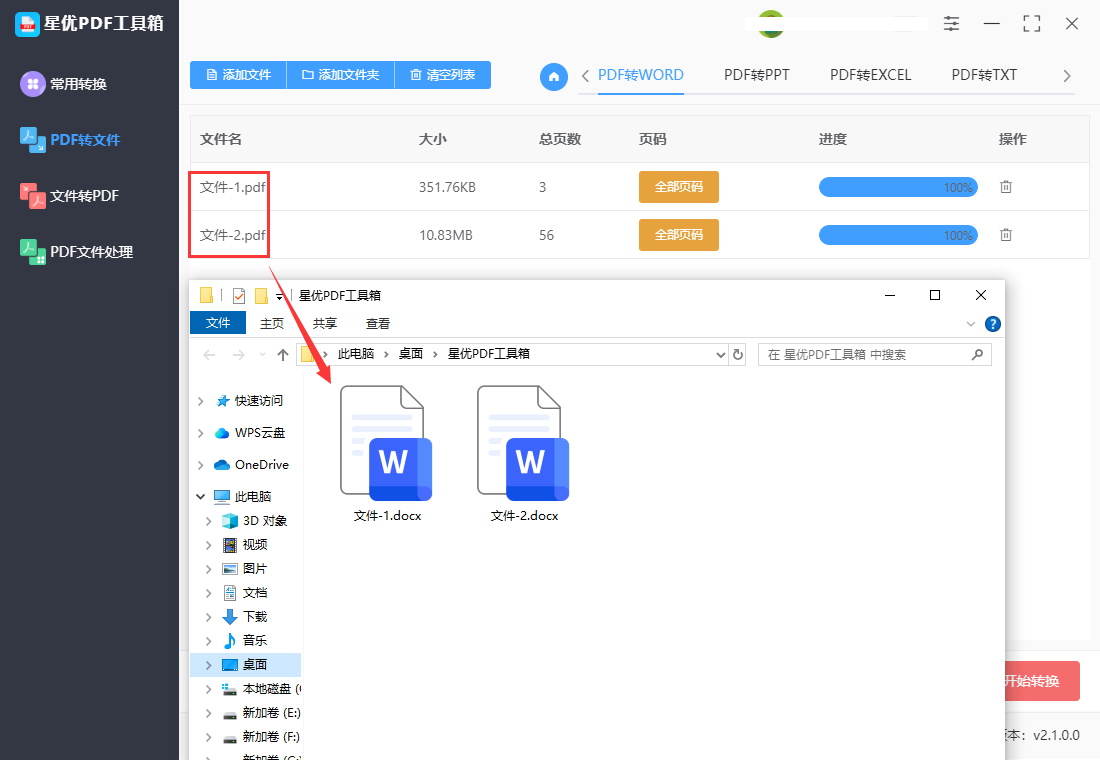The height and width of the screenshot is (760, 1100).
Task: Open 文件-2.docx Word file icon
Action: (x=523, y=443)
